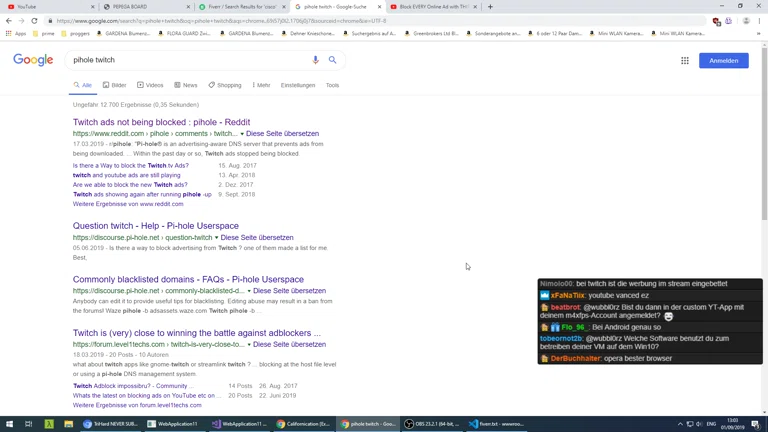
Task: Expand the commonly-blacklisted result URL dropdown arrow
Action: pyautogui.click(x=249, y=291)
